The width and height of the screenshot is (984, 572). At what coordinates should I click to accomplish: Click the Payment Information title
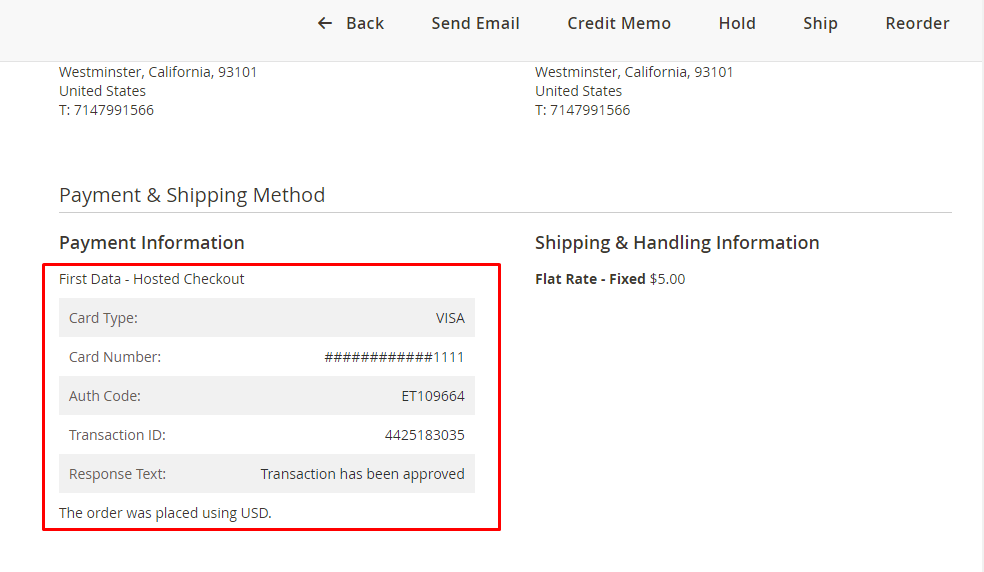[152, 242]
